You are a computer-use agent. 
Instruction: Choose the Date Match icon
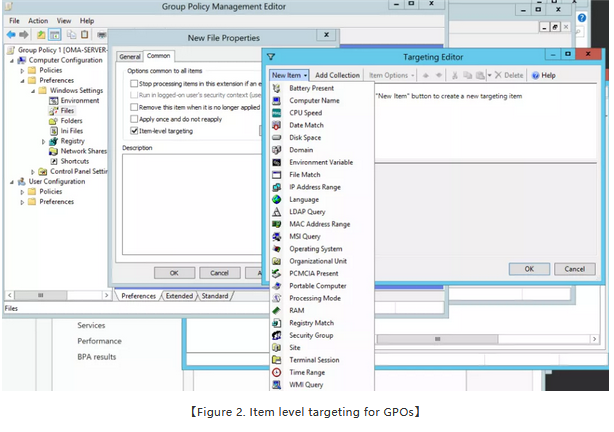(x=277, y=125)
